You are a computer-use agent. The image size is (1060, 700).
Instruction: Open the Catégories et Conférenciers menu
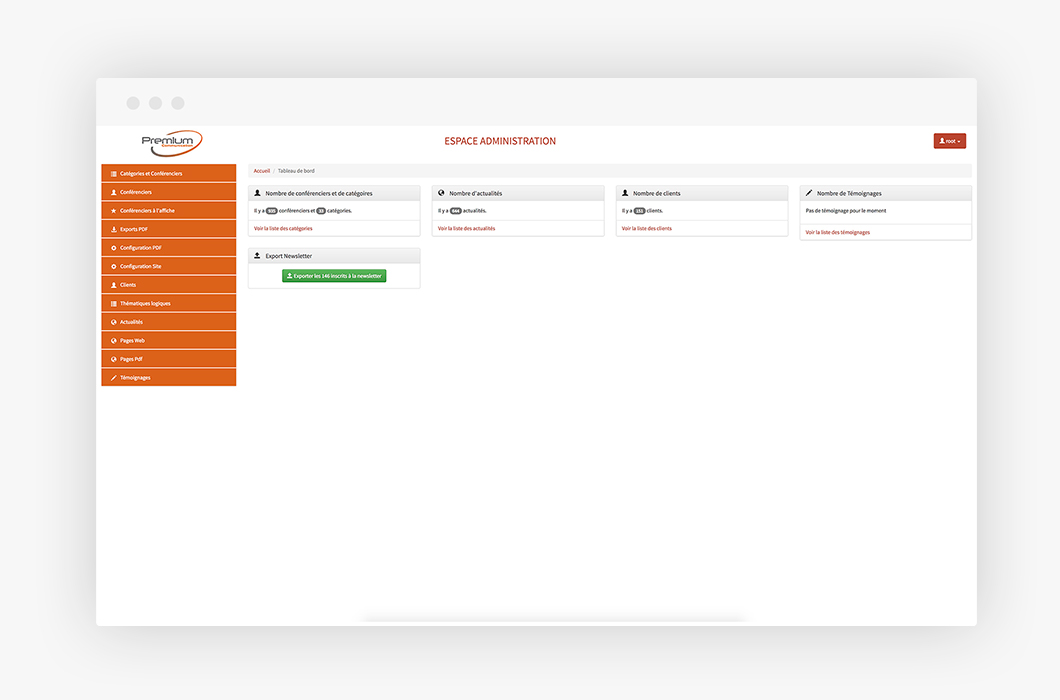169,173
